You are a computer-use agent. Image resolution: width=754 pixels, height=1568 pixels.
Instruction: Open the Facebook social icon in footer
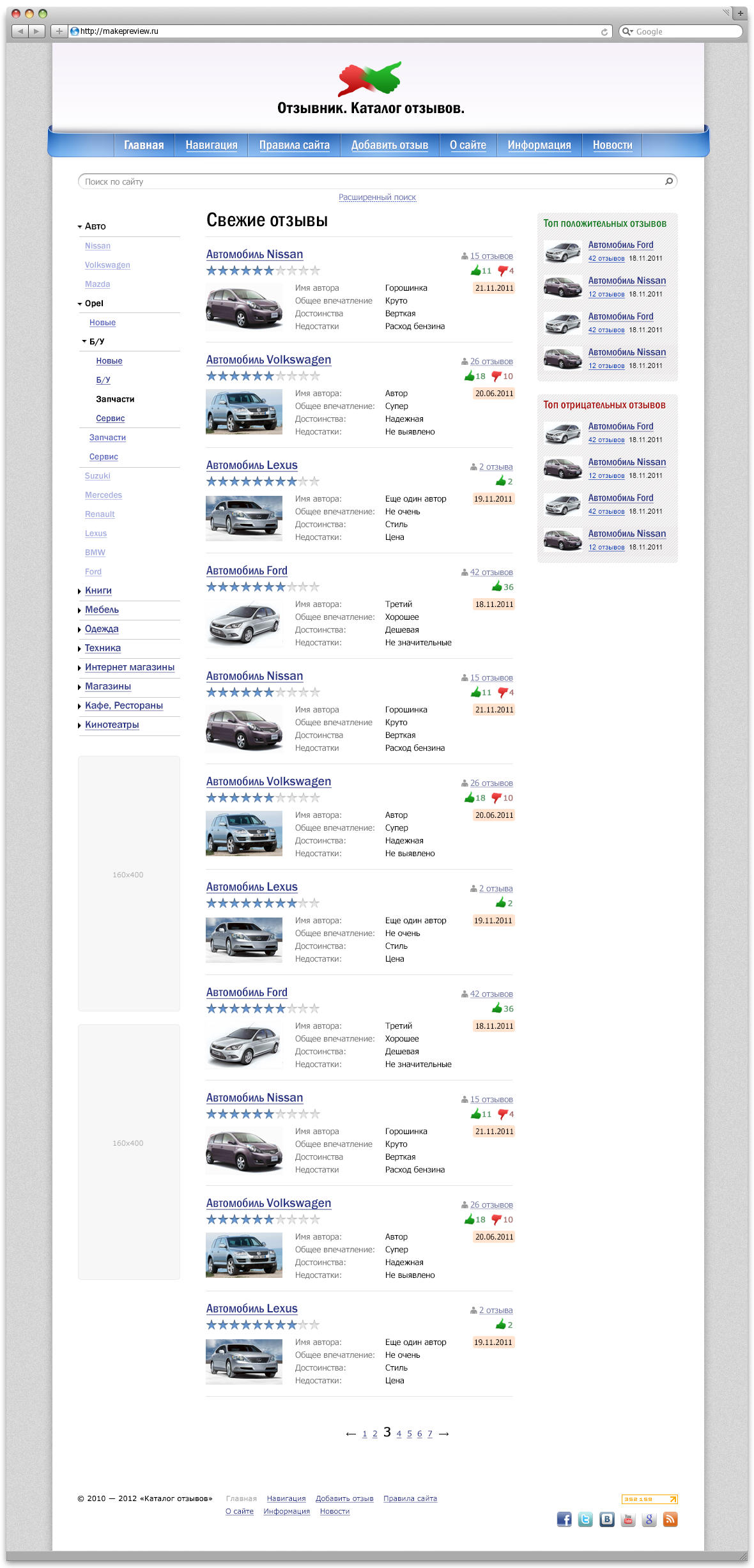tap(564, 1519)
